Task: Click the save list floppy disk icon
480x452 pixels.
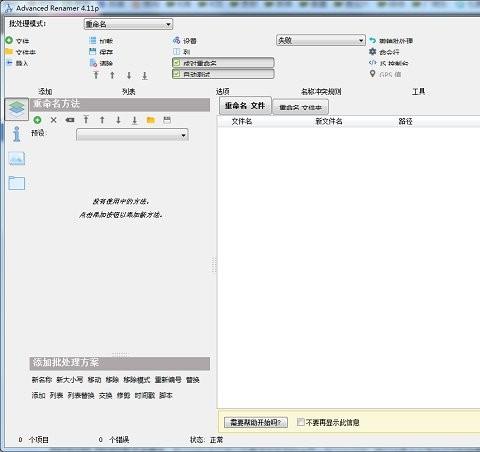Action: point(93,52)
